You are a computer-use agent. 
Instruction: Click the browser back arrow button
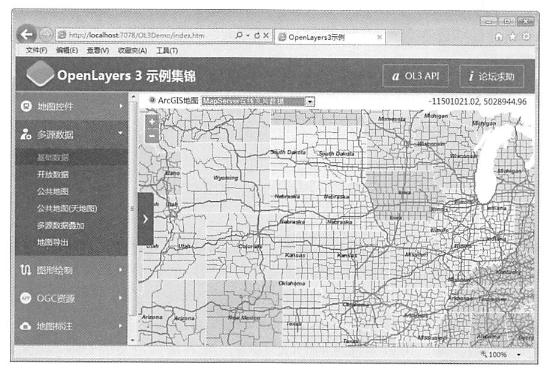(x=26, y=35)
